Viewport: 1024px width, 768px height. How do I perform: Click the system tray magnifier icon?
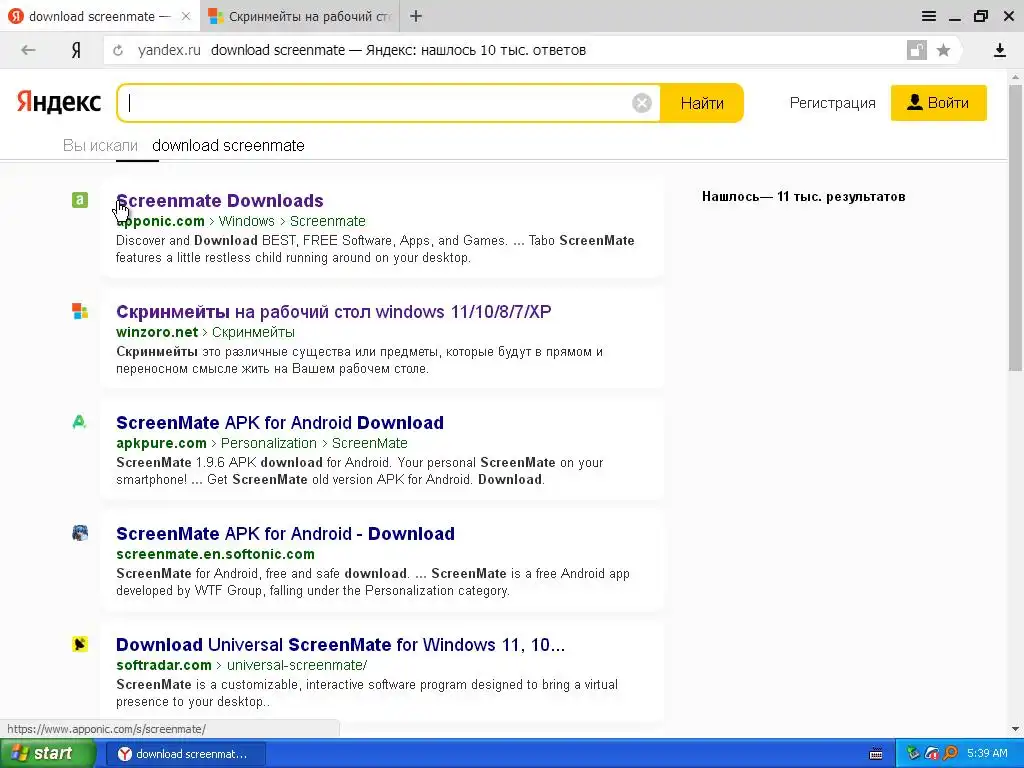(x=950, y=754)
